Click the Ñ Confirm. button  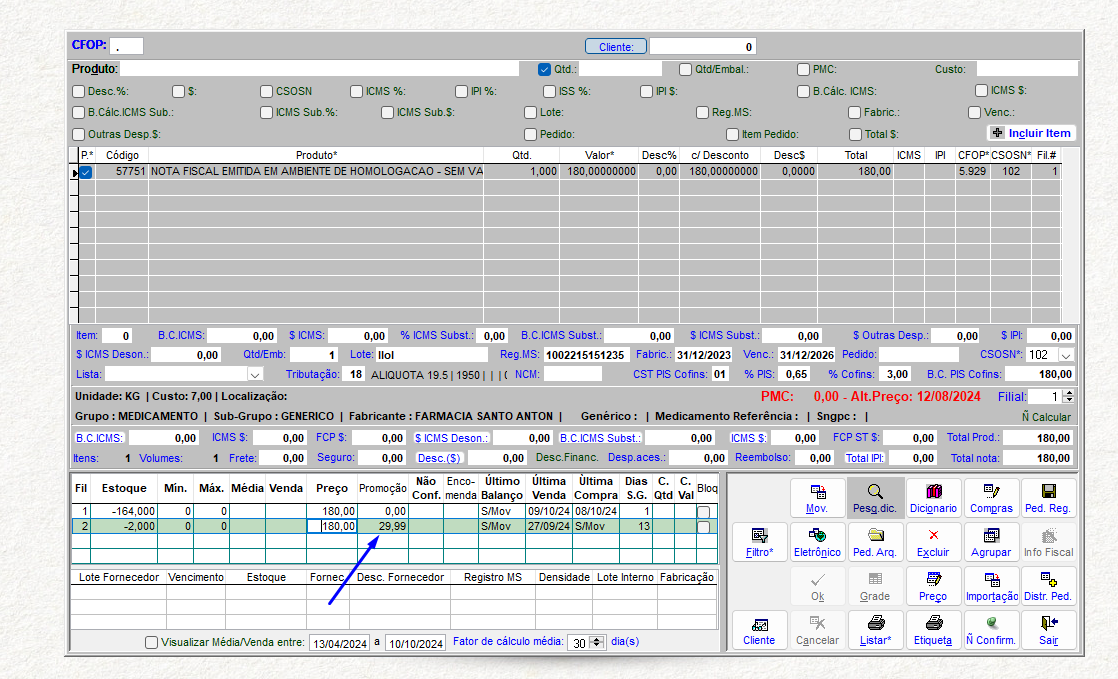pyautogui.click(x=991, y=630)
